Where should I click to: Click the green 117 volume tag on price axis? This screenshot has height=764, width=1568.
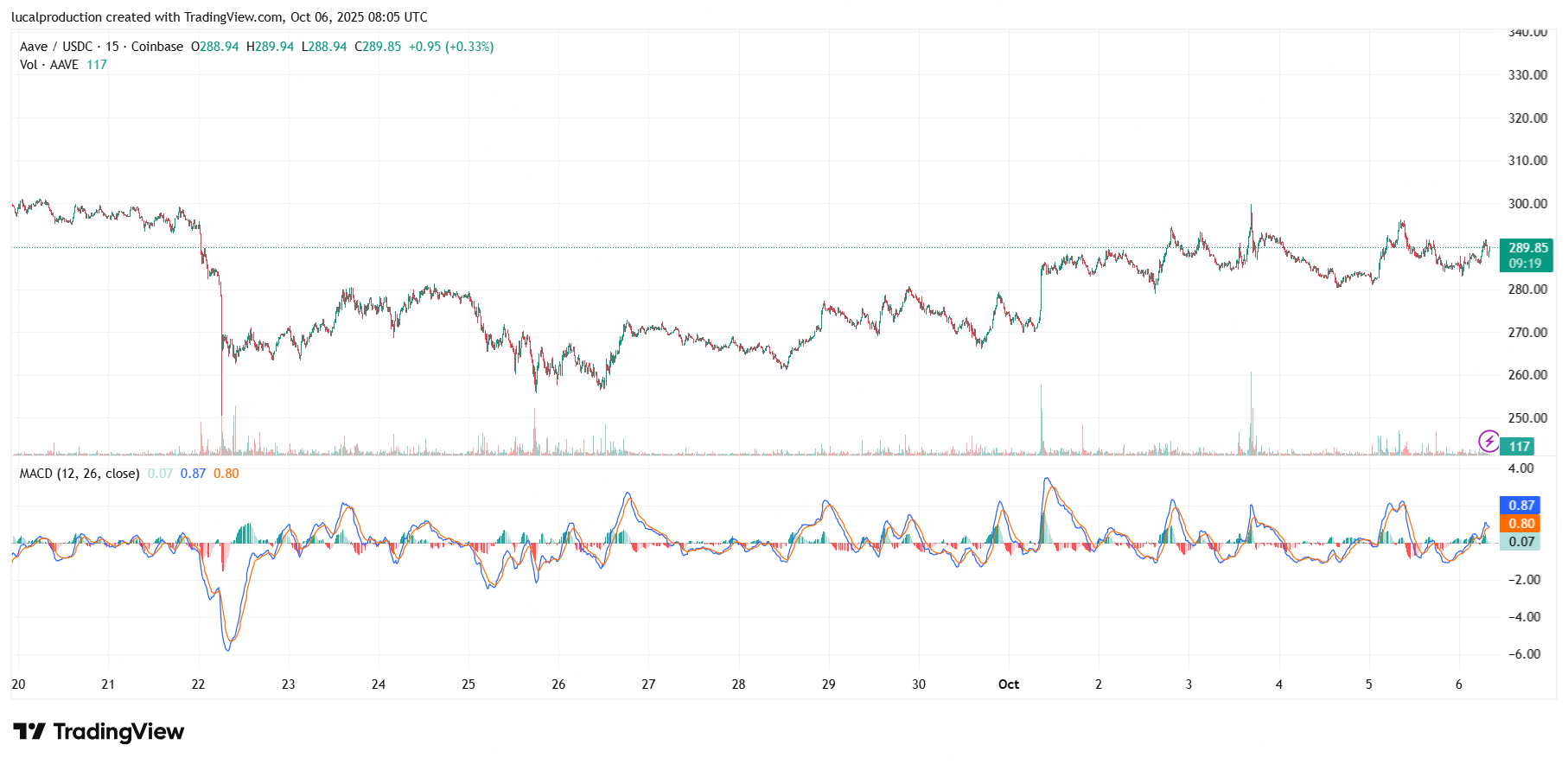(x=1519, y=447)
